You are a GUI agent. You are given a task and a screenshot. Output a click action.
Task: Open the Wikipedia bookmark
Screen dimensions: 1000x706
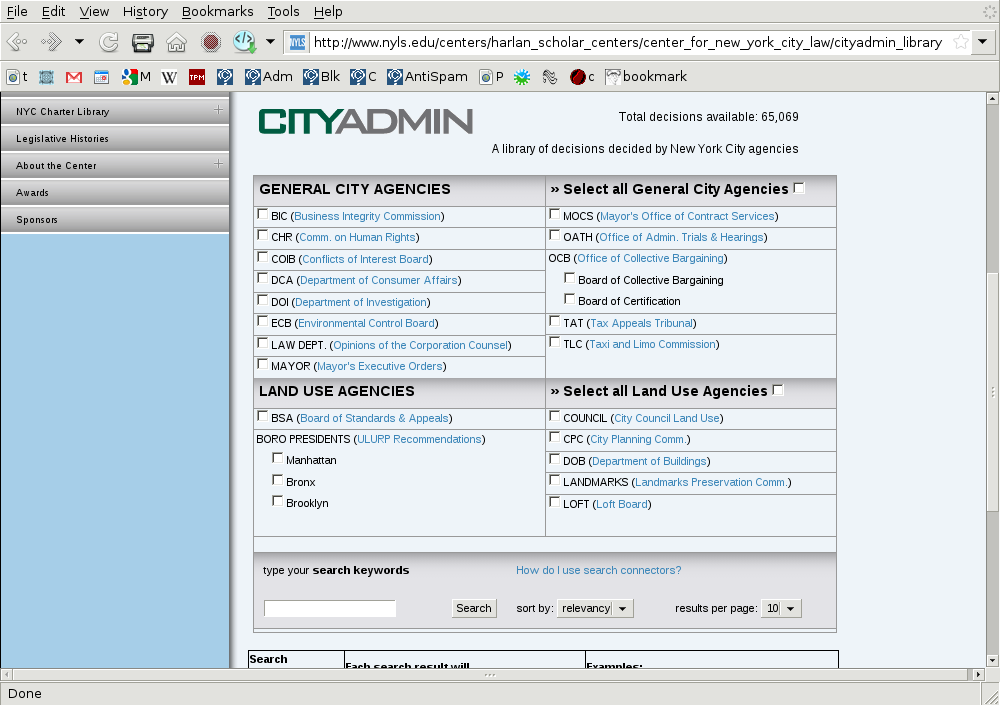coord(169,77)
